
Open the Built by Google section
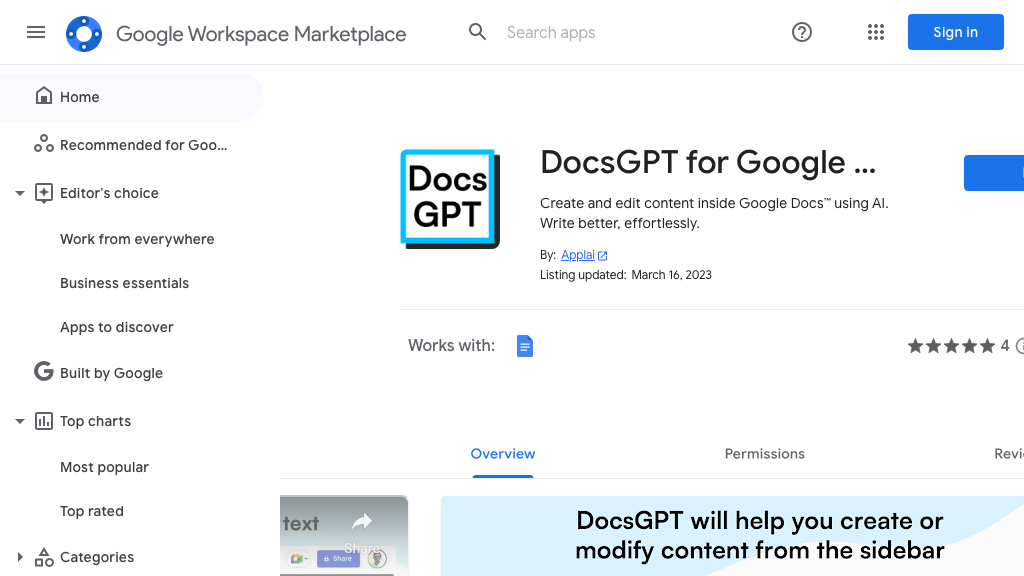110,372
